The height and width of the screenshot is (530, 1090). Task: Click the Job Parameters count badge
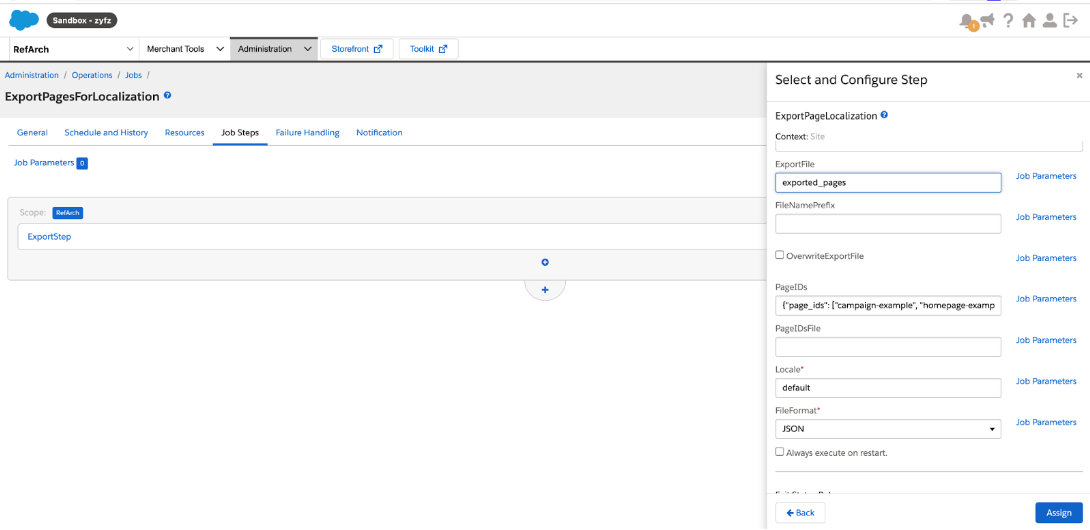tap(82, 163)
